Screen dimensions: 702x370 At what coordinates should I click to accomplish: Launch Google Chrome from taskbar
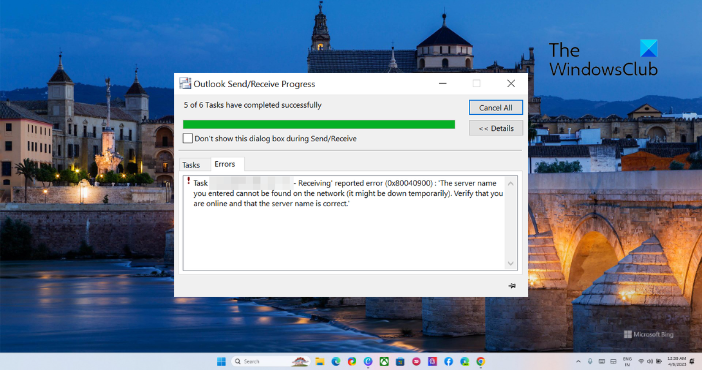click(480, 361)
